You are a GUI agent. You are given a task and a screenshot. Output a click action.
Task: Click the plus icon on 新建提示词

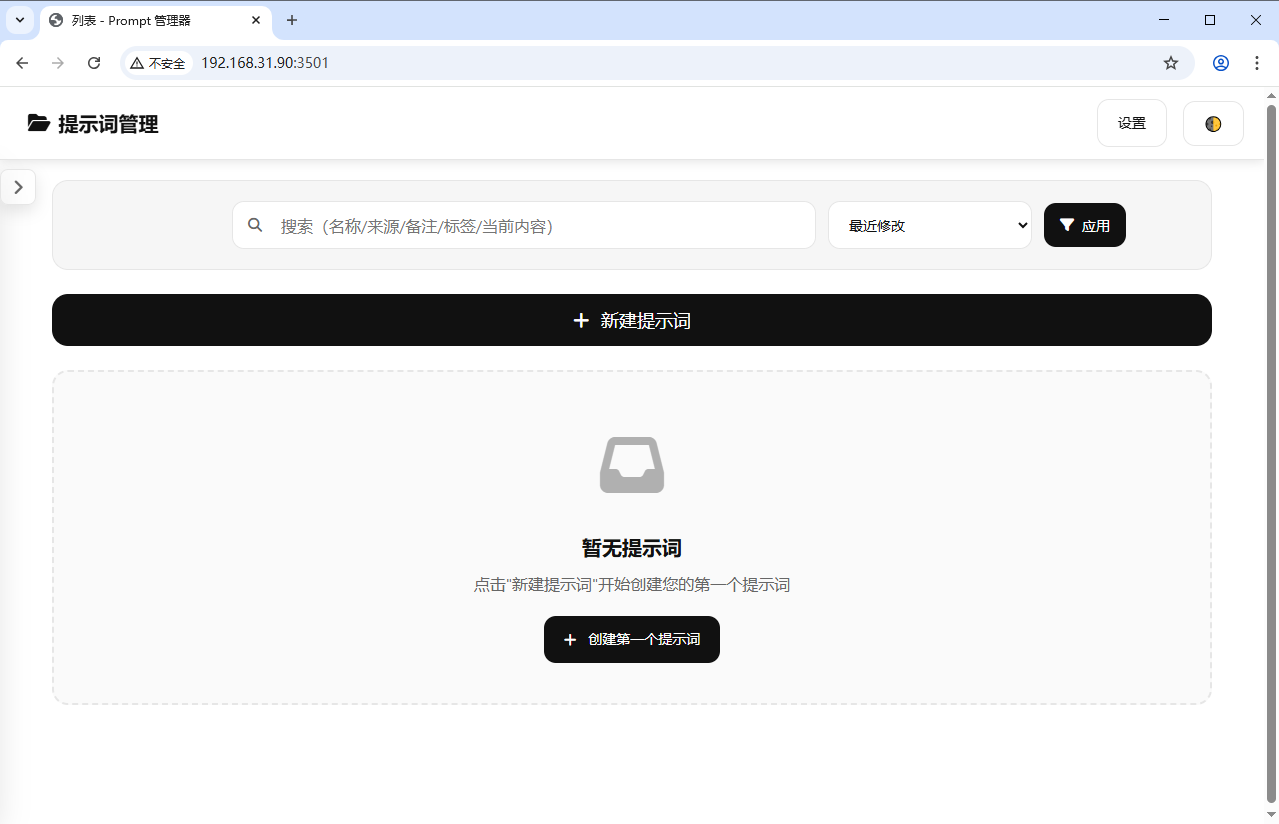coord(581,320)
